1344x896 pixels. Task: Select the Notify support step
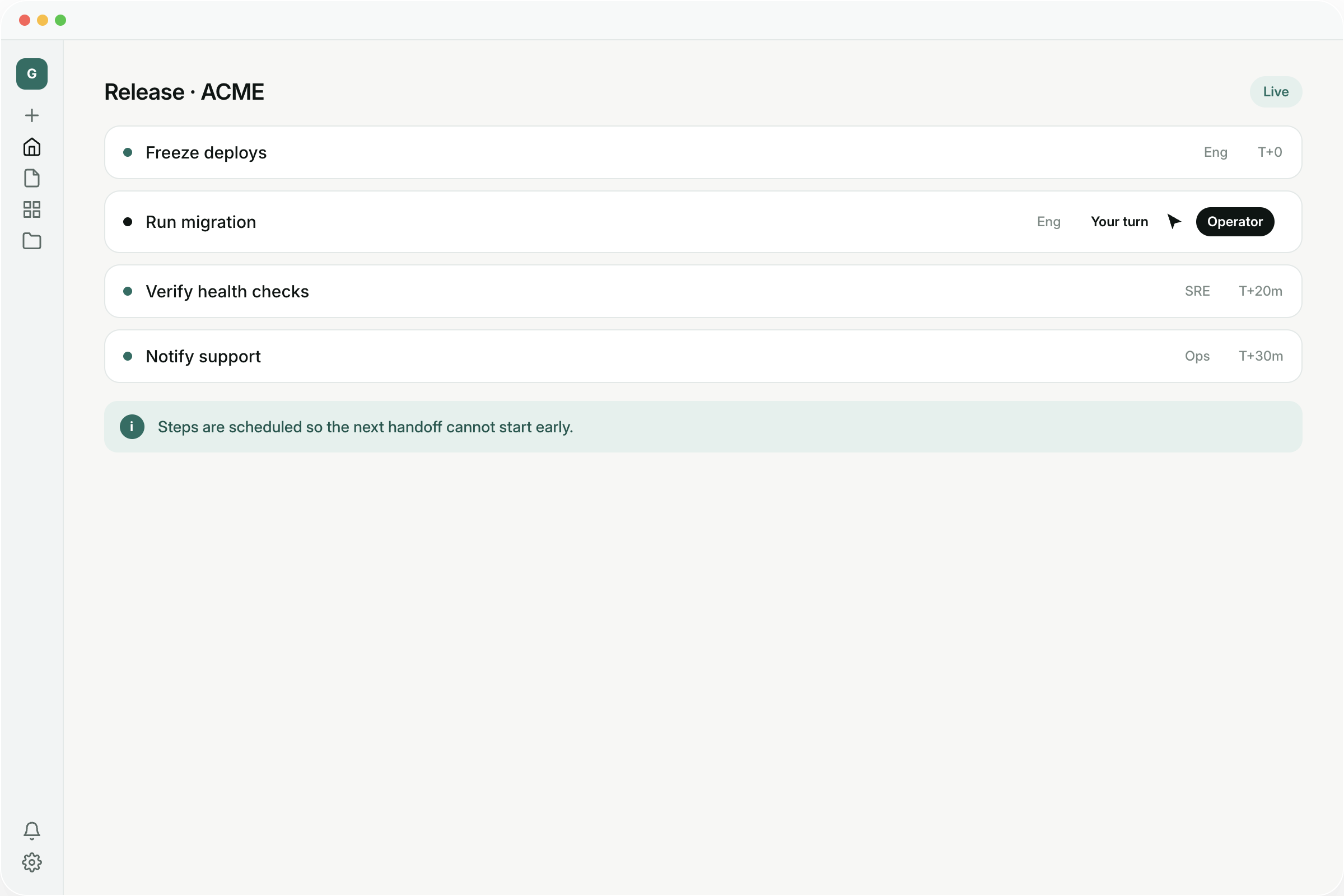click(x=703, y=356)
